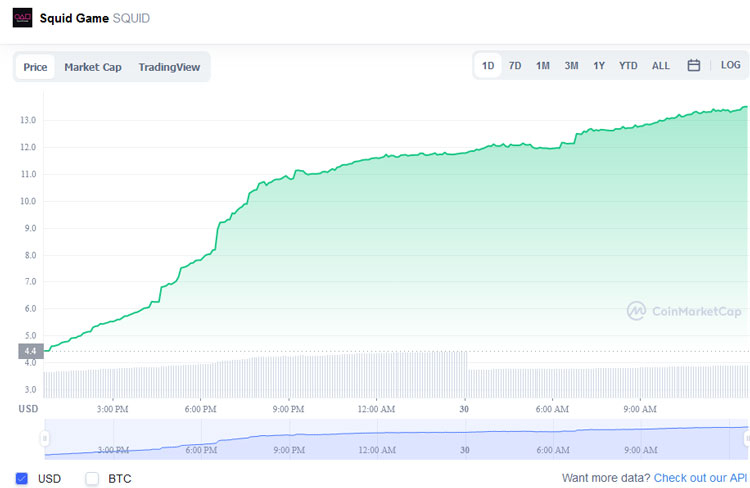Image resolution: width=750 pixels, height=488 pixels.
Task: Select the YTD time range
Action: click(628, 66)
